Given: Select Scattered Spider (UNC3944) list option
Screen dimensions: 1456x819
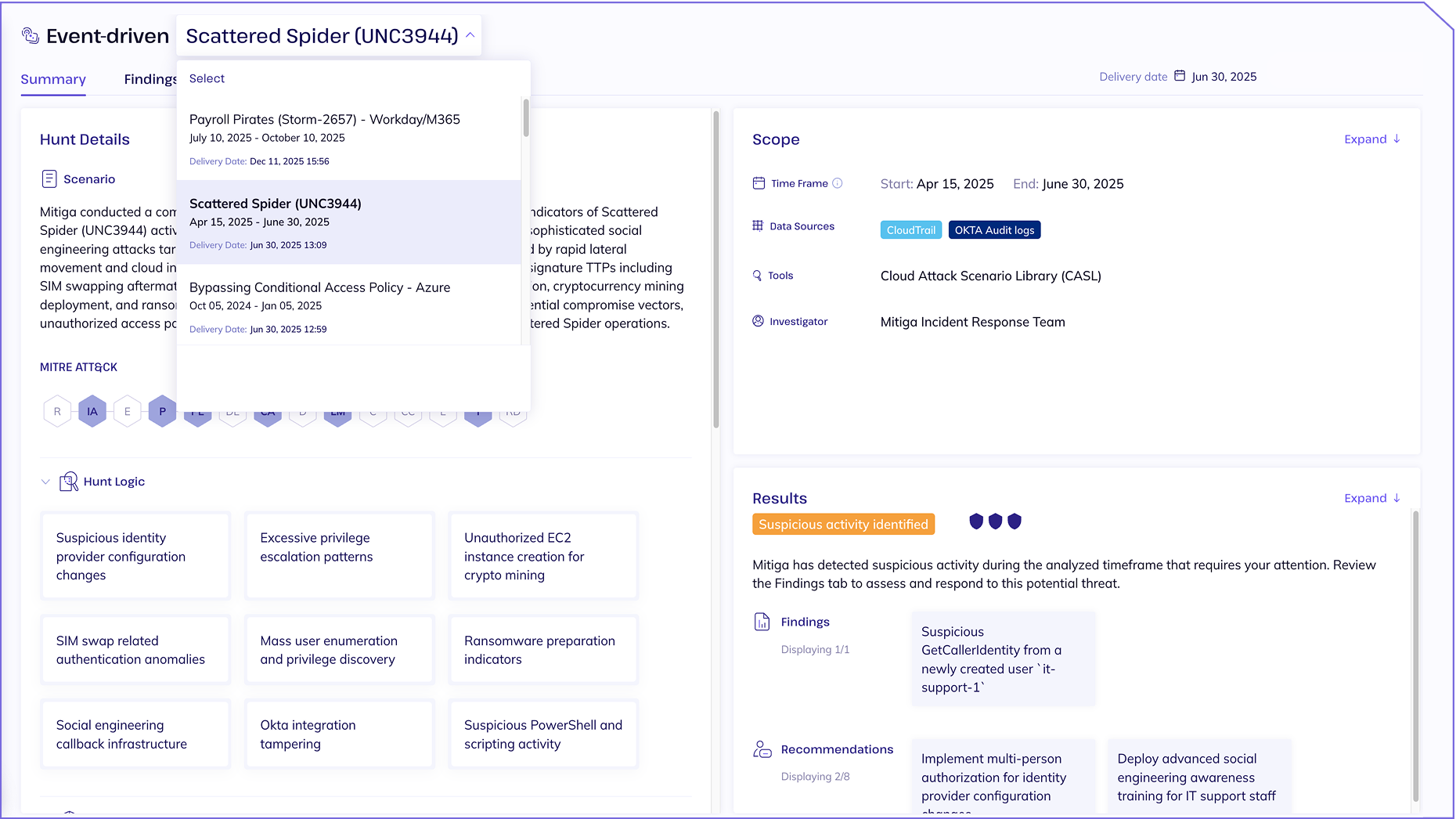Looking at the screenshot, I should pos(348,222).
